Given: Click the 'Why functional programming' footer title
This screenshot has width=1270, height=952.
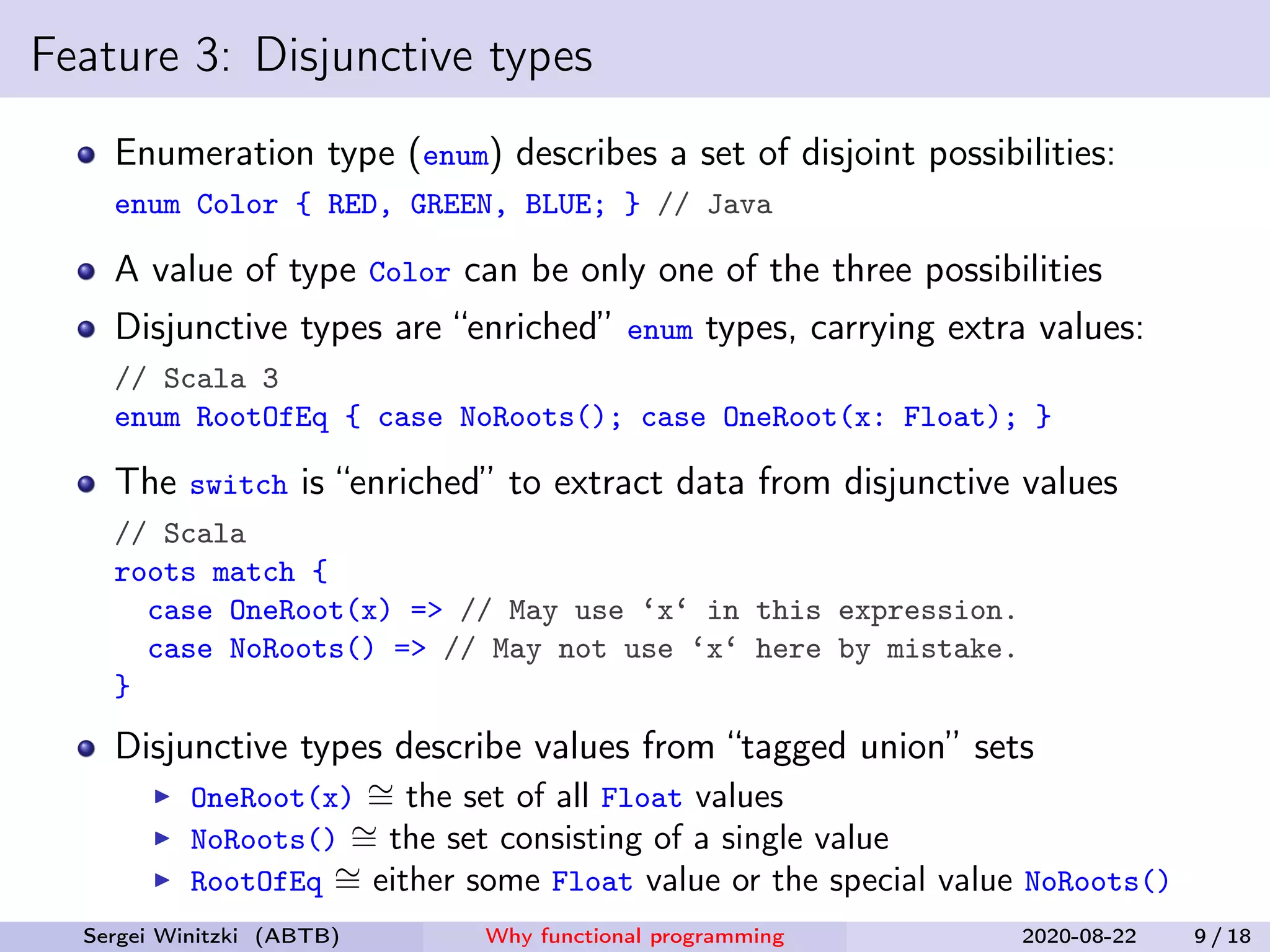Looking at the screenshot, I should (634, 936).
